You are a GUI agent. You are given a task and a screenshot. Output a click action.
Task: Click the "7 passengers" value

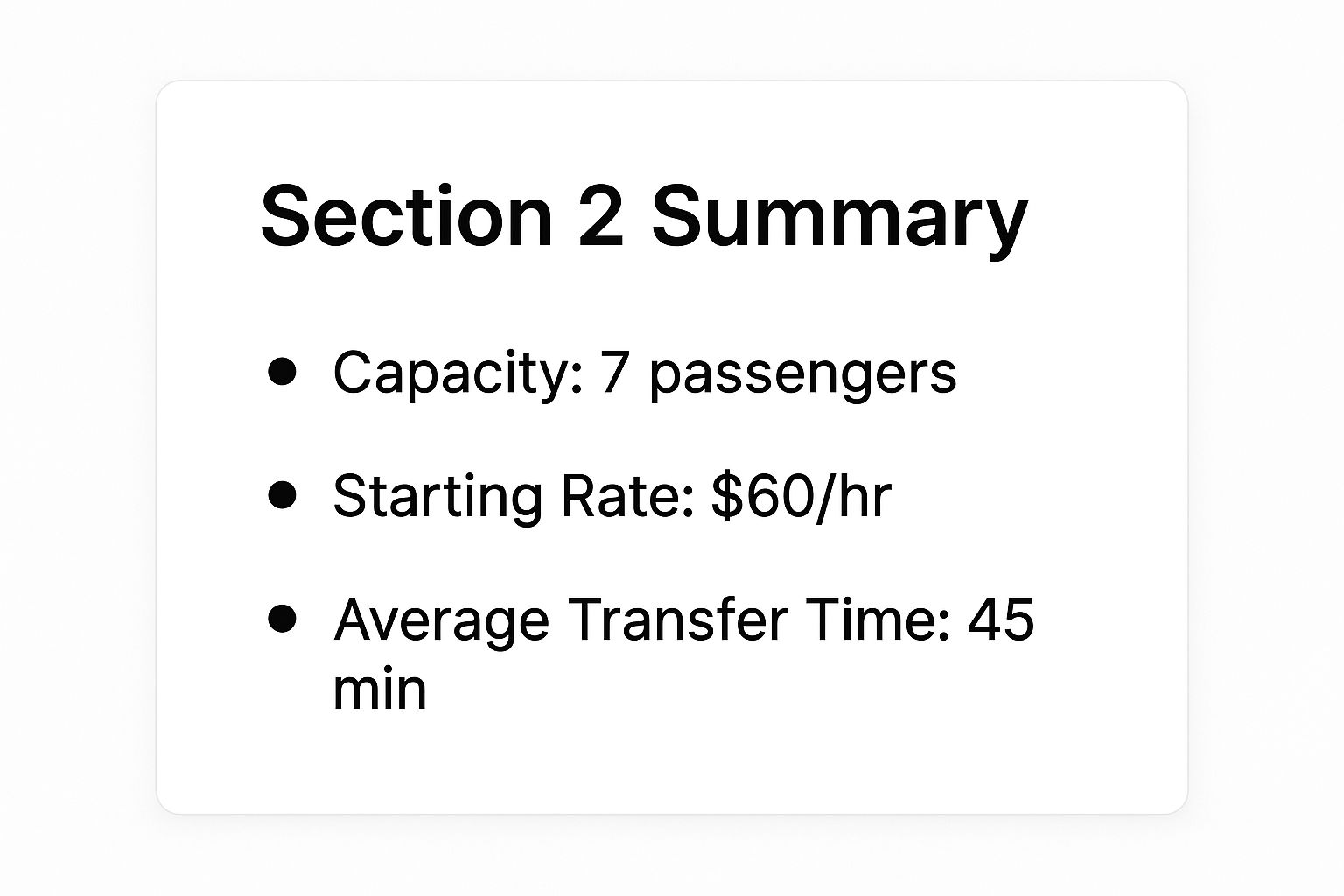[778, 373]
